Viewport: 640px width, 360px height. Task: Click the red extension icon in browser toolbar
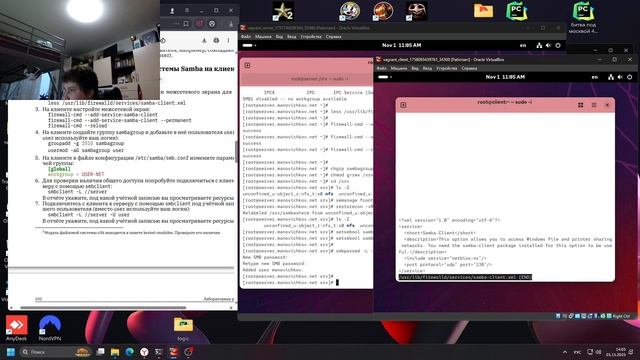(x=199, y=24)
